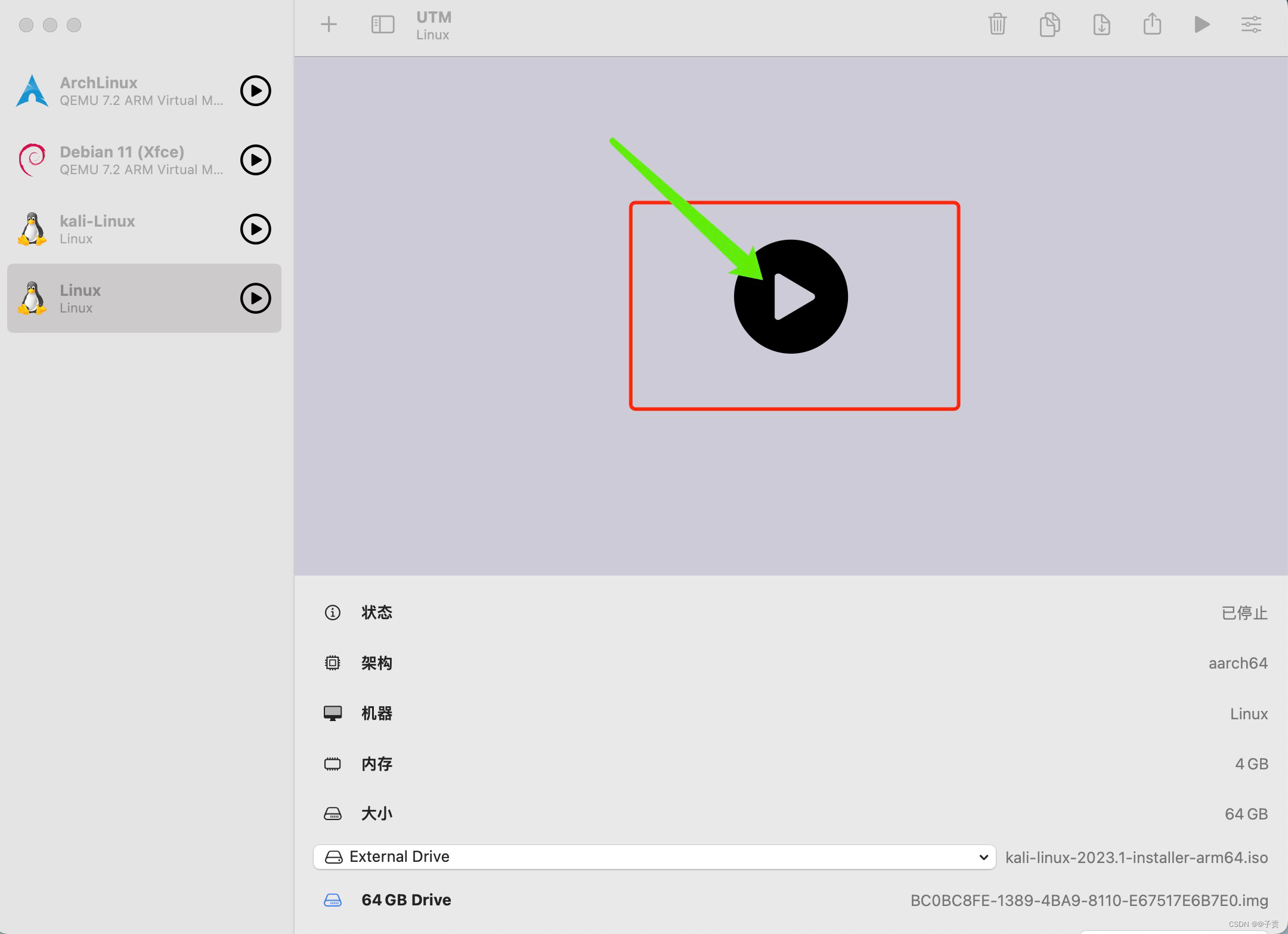This screenshot has width=1288, height=934.
Task: Click the kali-linux-2023.1-installer-arm64.iso filename
Action: (1137, 858)
